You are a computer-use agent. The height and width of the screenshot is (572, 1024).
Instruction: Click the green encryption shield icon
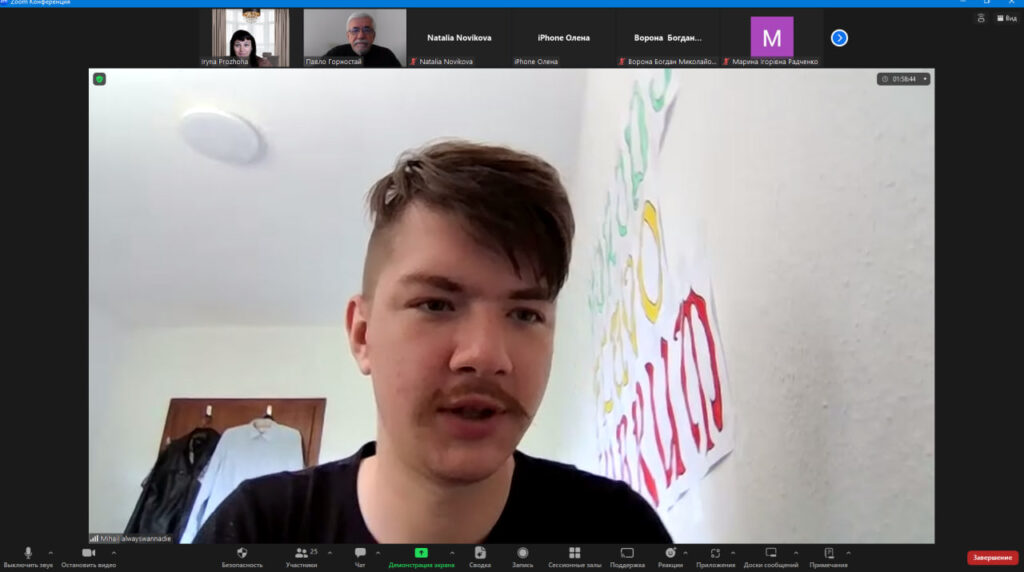click(x=100, y=79)
